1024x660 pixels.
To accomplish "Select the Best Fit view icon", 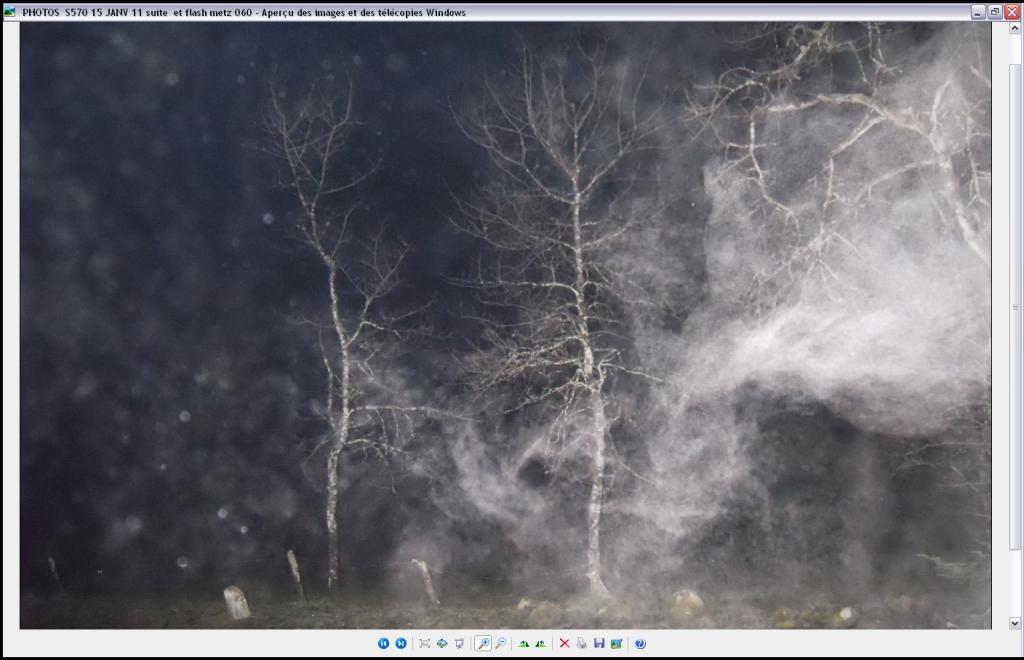I will pos(424,644).
